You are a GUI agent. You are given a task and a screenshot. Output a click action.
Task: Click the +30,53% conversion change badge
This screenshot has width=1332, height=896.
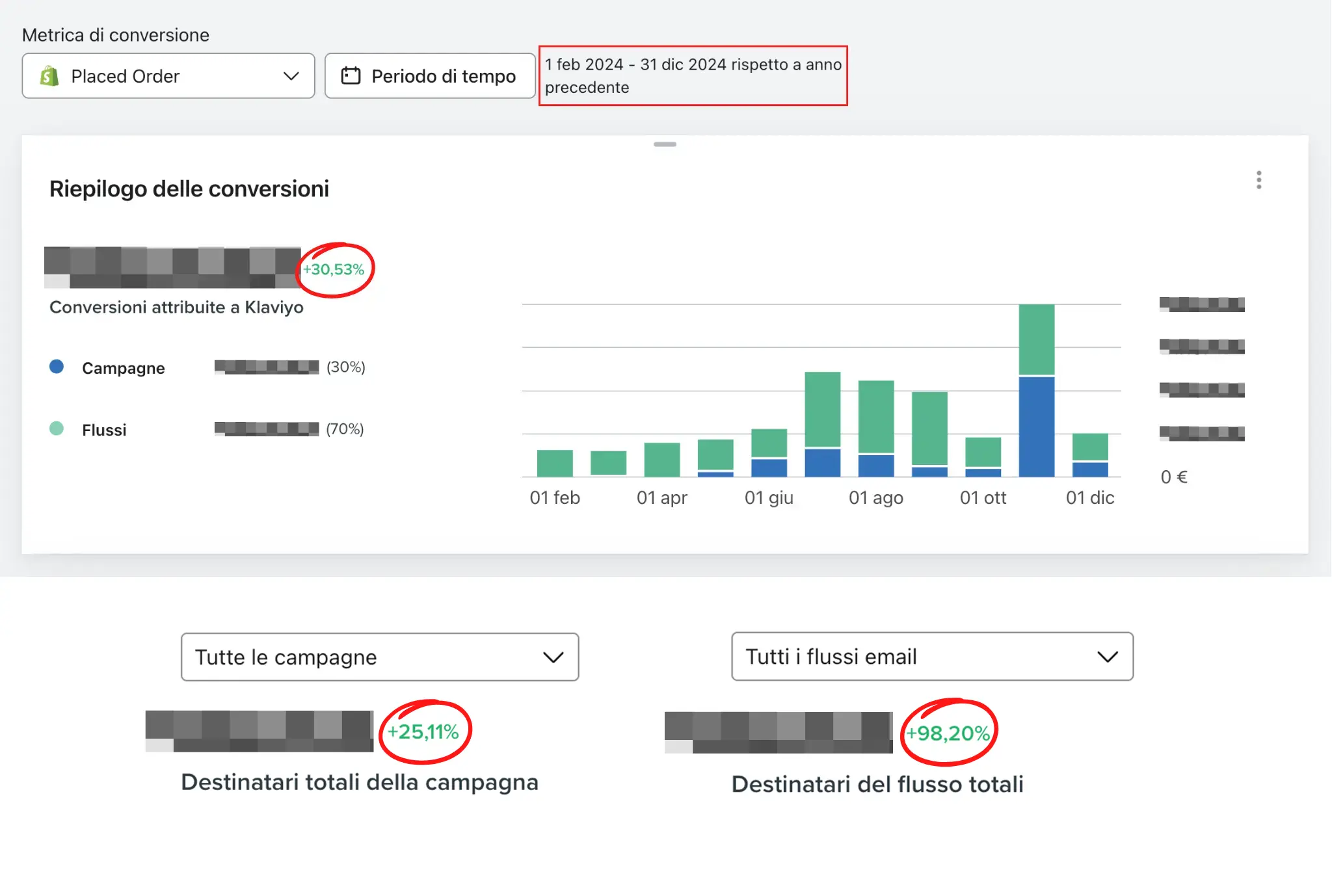coord(334,269)
